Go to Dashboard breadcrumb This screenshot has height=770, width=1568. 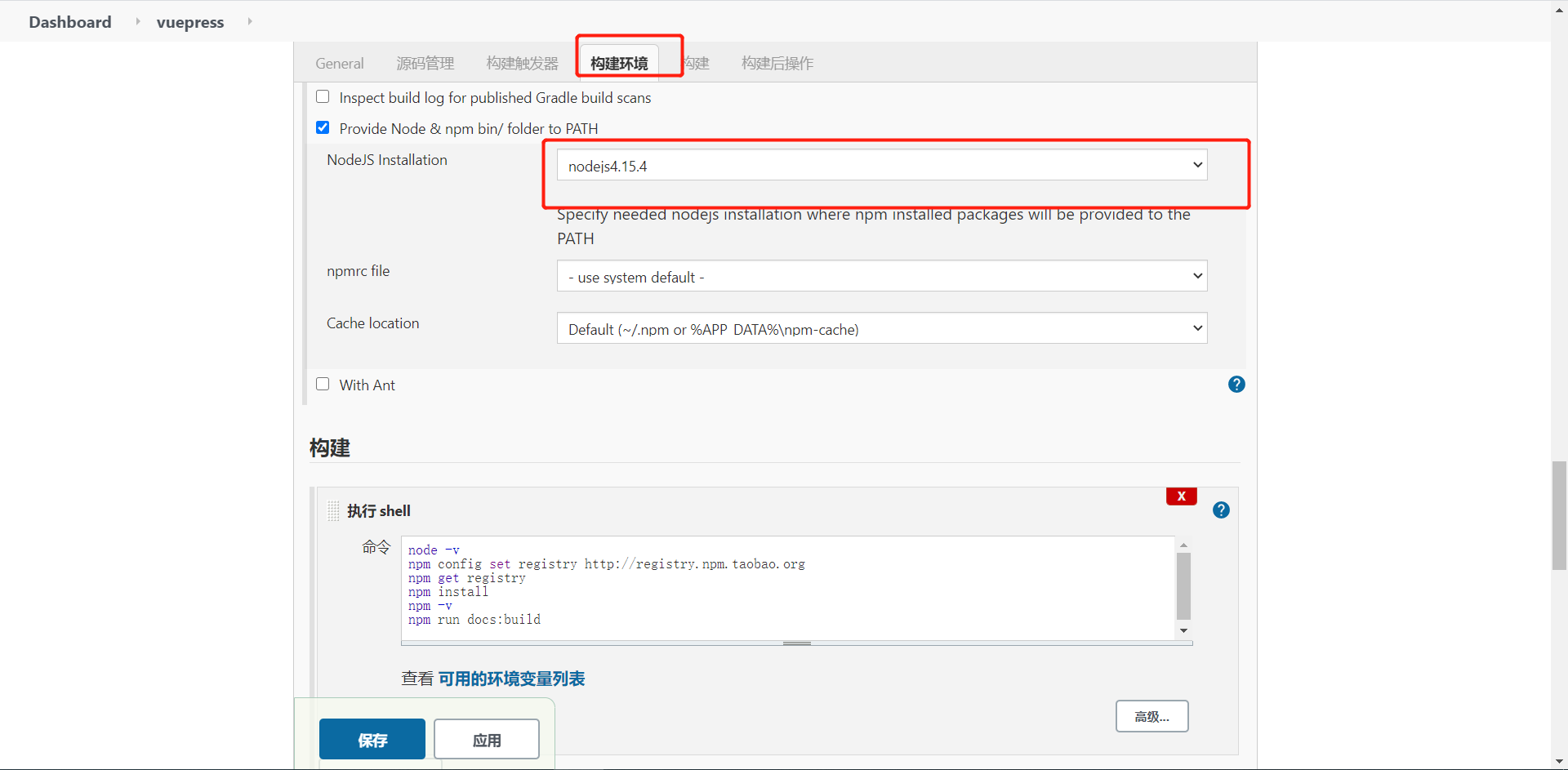(70, 22)
